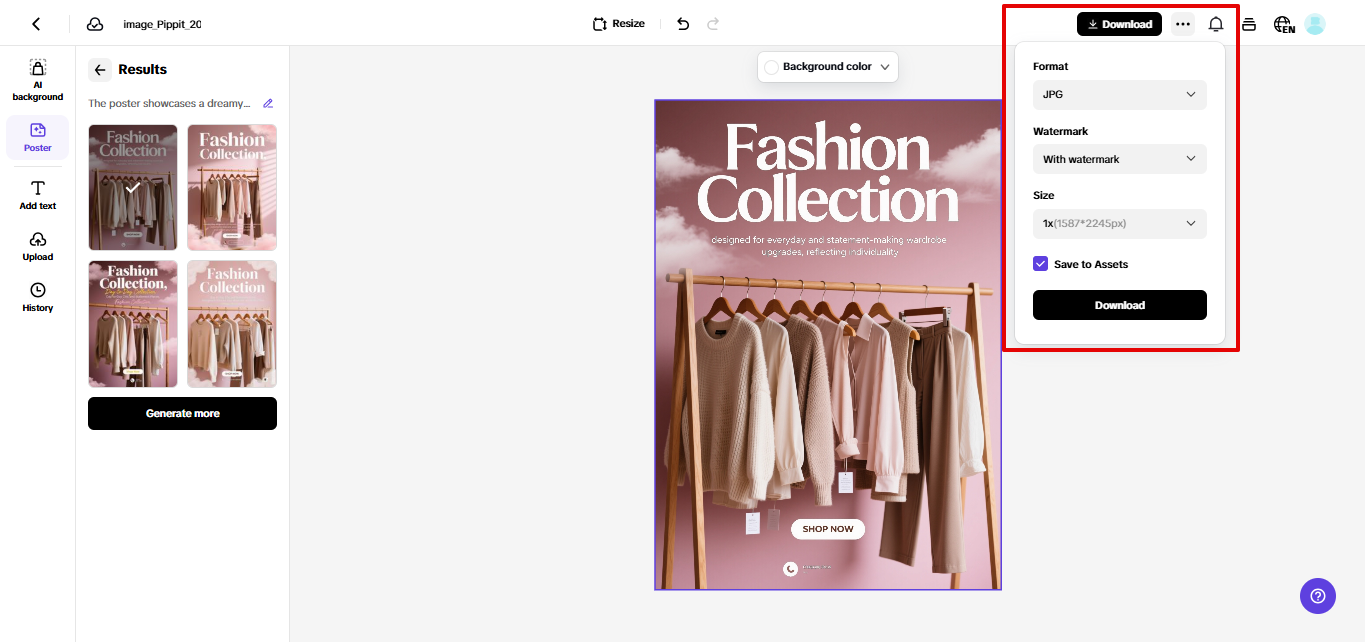Return from Results with back arrow

(x=100, y=70)
